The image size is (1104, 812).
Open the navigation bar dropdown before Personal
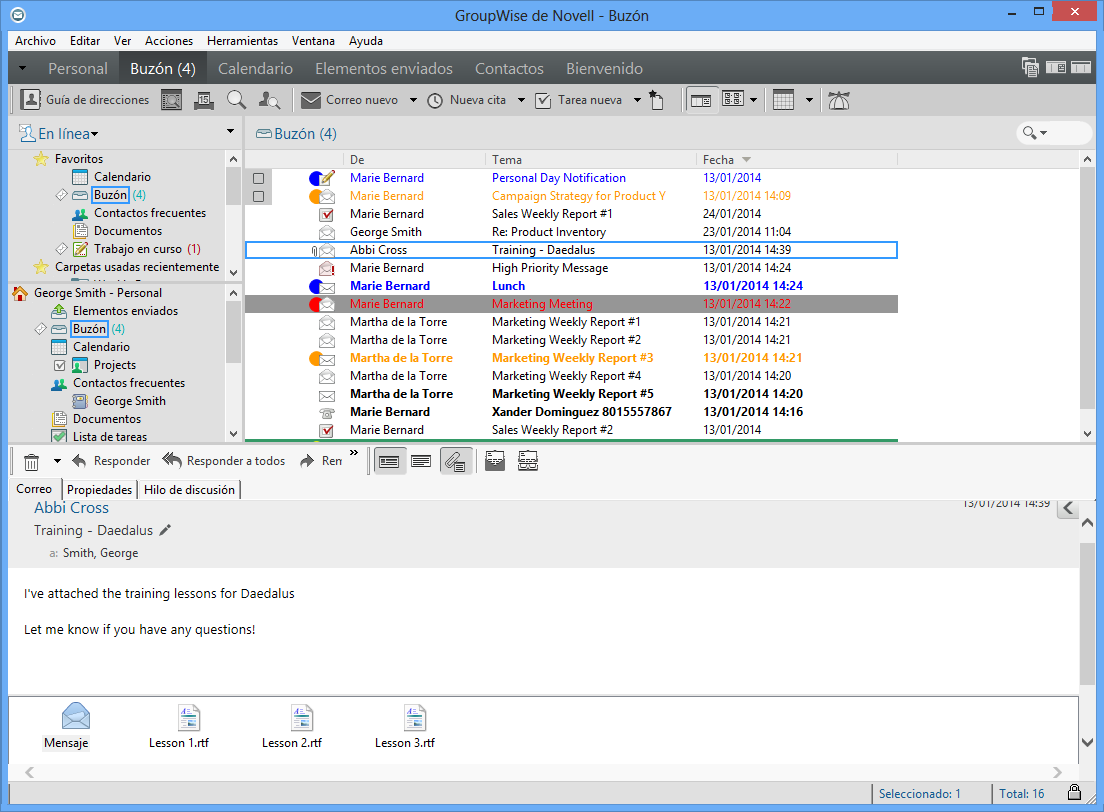[23, 68]
